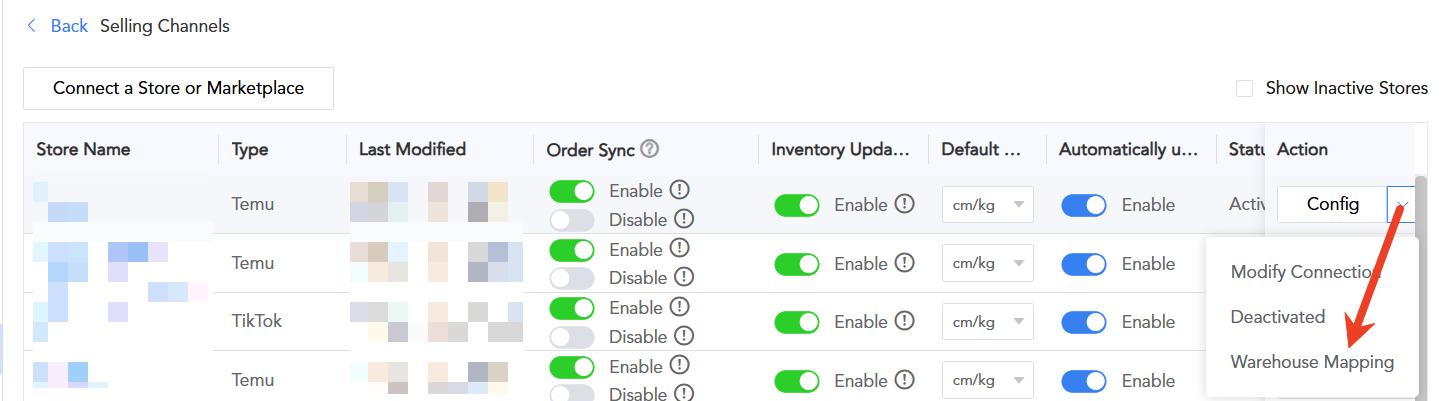This screenshot has height=401, width=1441.
Task: Choose Deactivated in the dropdown menu
Action: tap(1278, 317)
